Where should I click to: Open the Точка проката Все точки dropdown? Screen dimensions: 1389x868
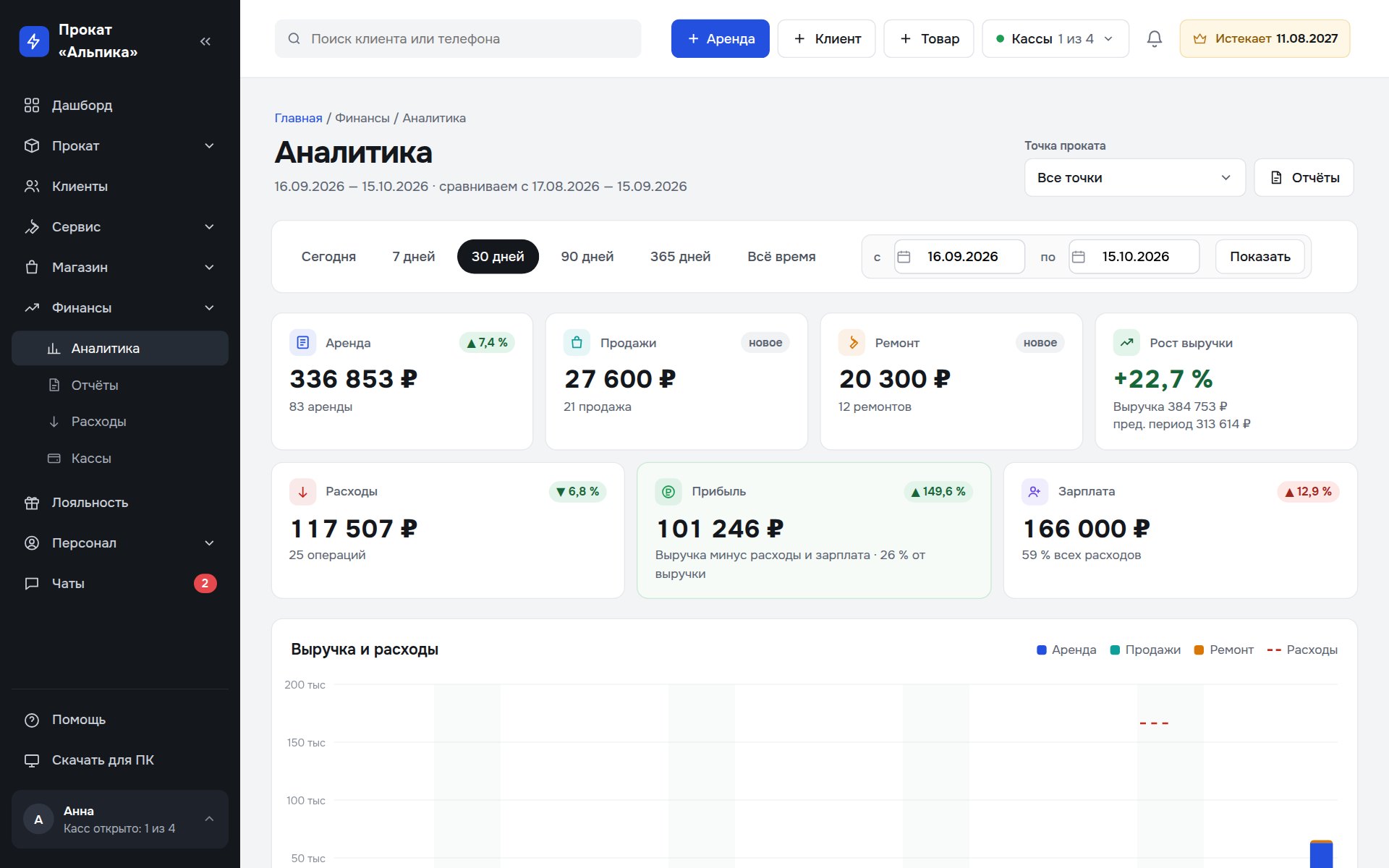click(1135, 177)
